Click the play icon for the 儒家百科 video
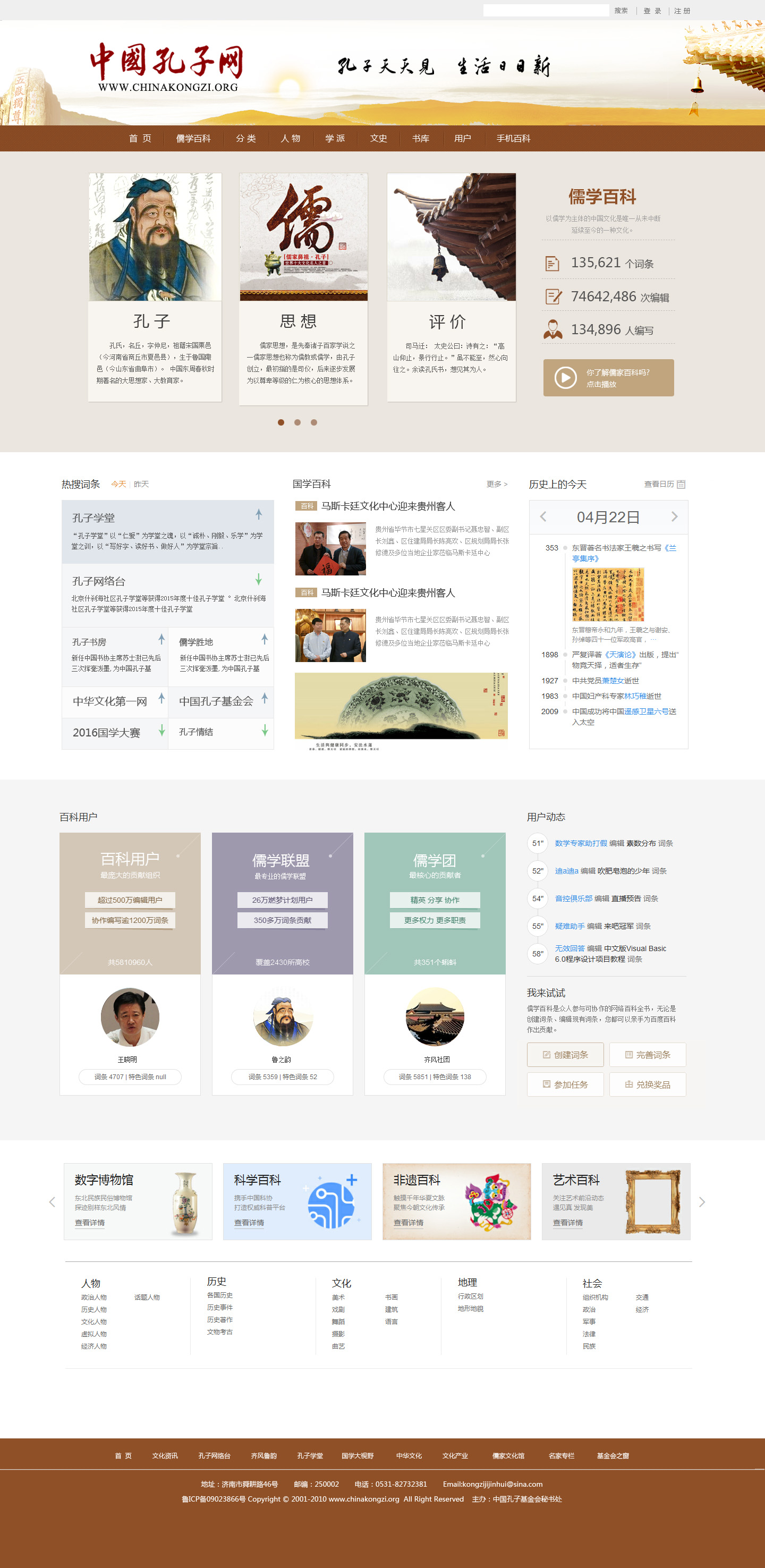Viewport: 765px width, 1568px height. coord(565,378)
